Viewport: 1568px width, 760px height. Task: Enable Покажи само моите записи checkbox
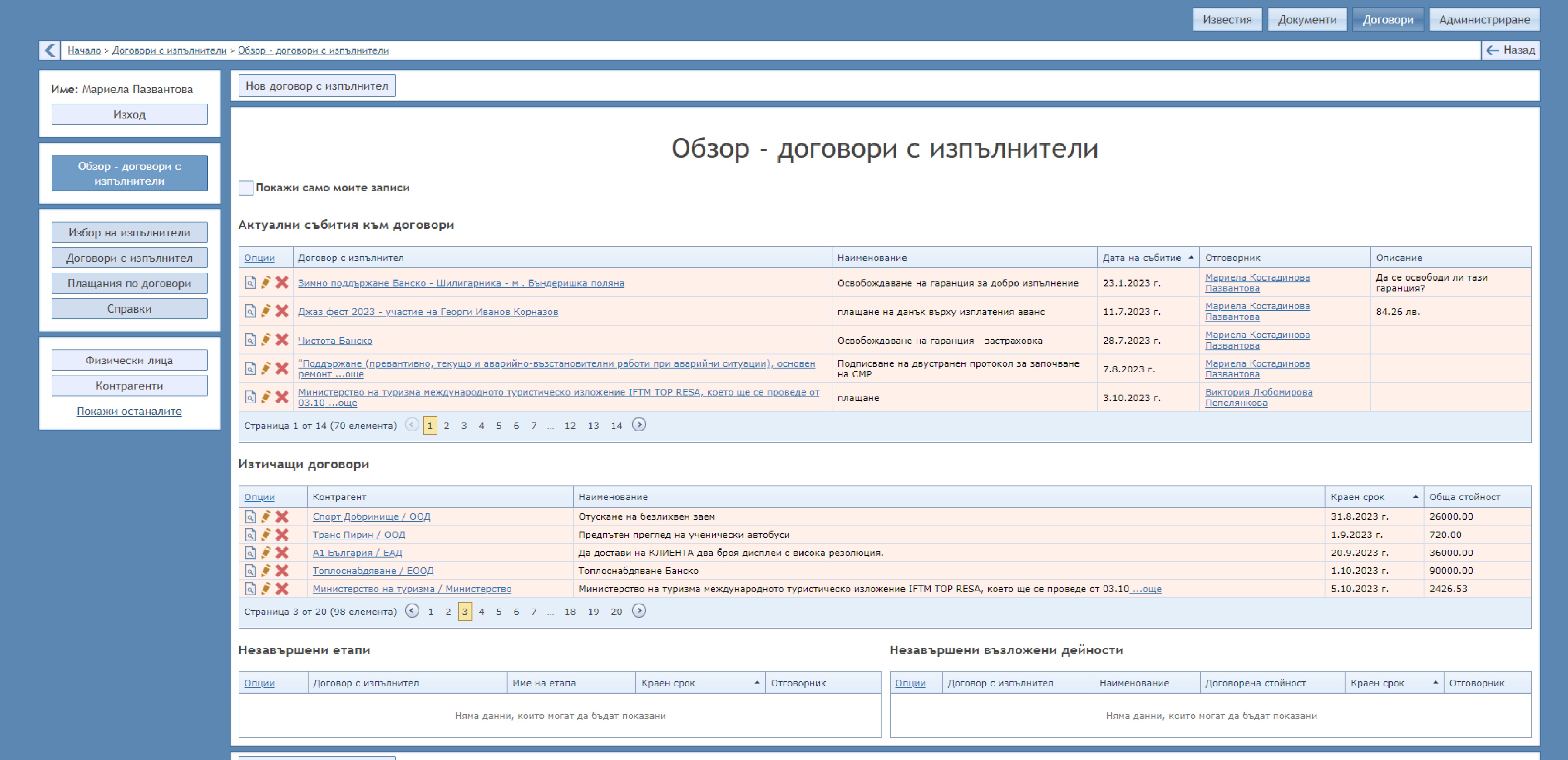(246, 187)
